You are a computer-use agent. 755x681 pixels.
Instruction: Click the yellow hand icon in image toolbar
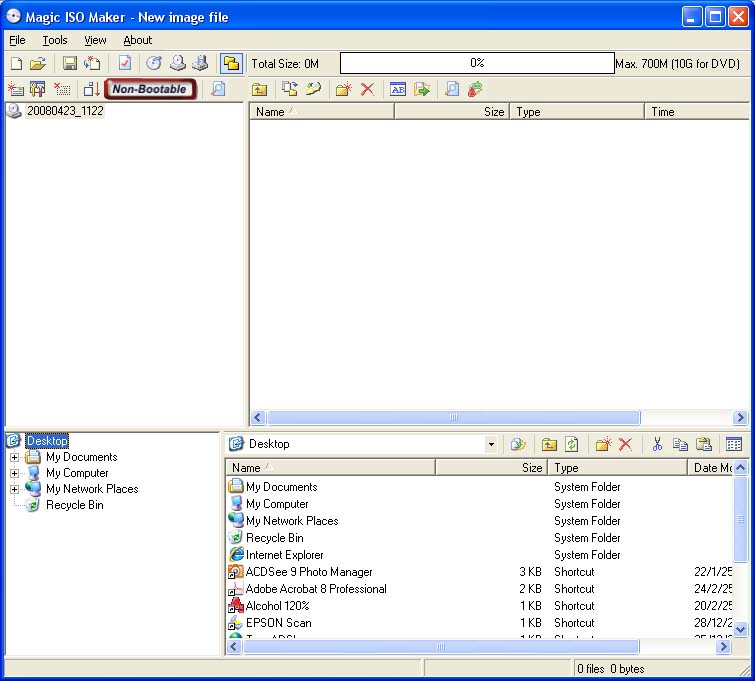tap(313, 89)
